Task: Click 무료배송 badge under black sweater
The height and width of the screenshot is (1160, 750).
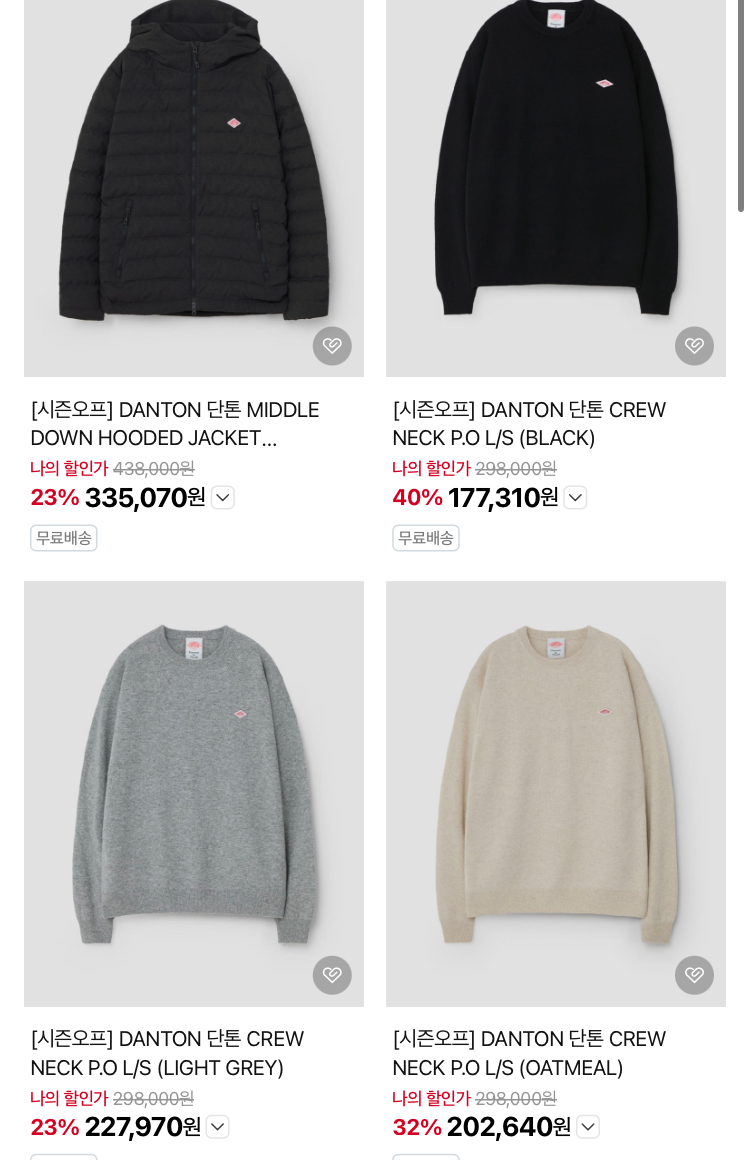Action: point(425,538)
